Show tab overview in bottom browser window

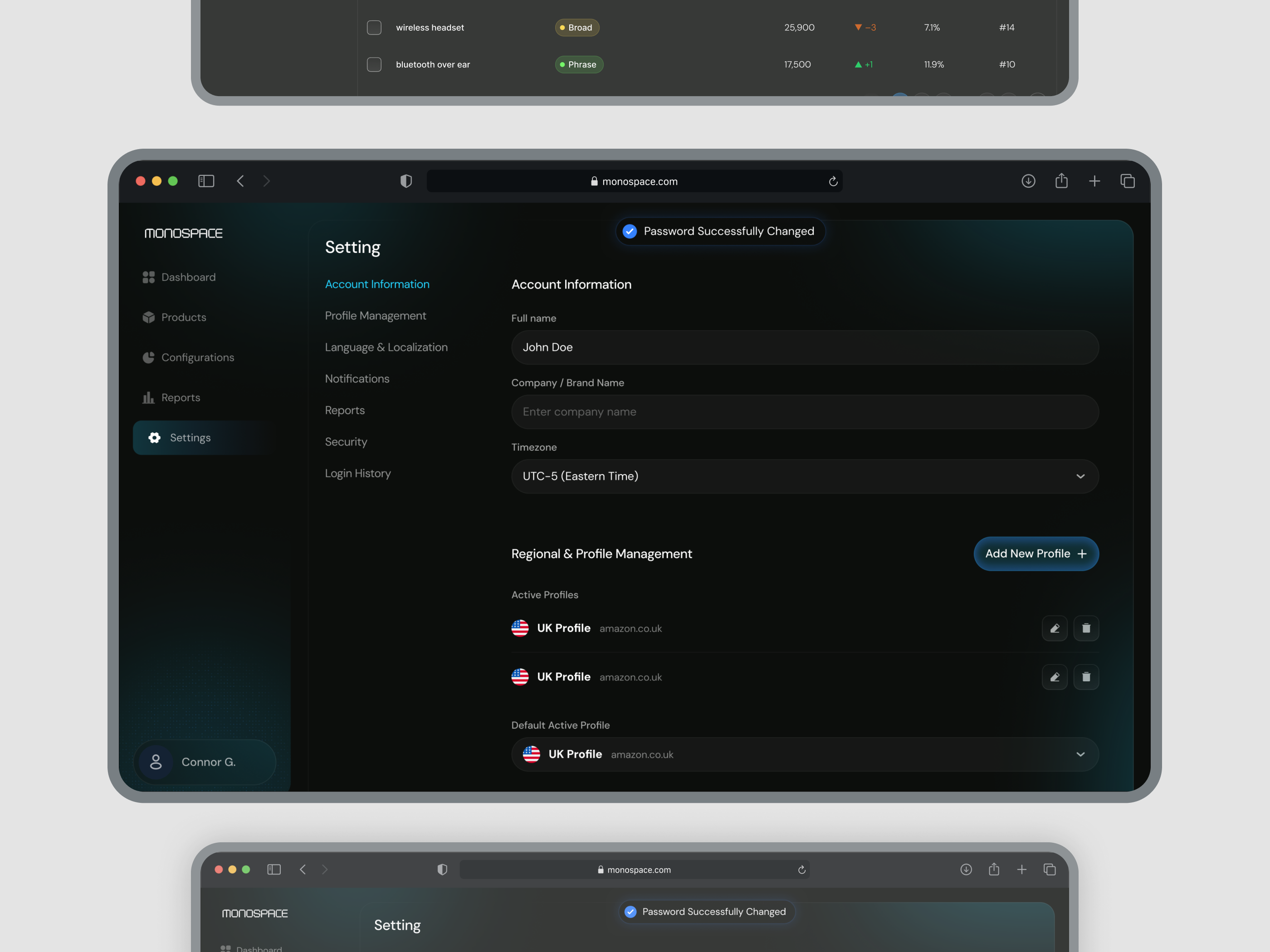pos(1050,869)
